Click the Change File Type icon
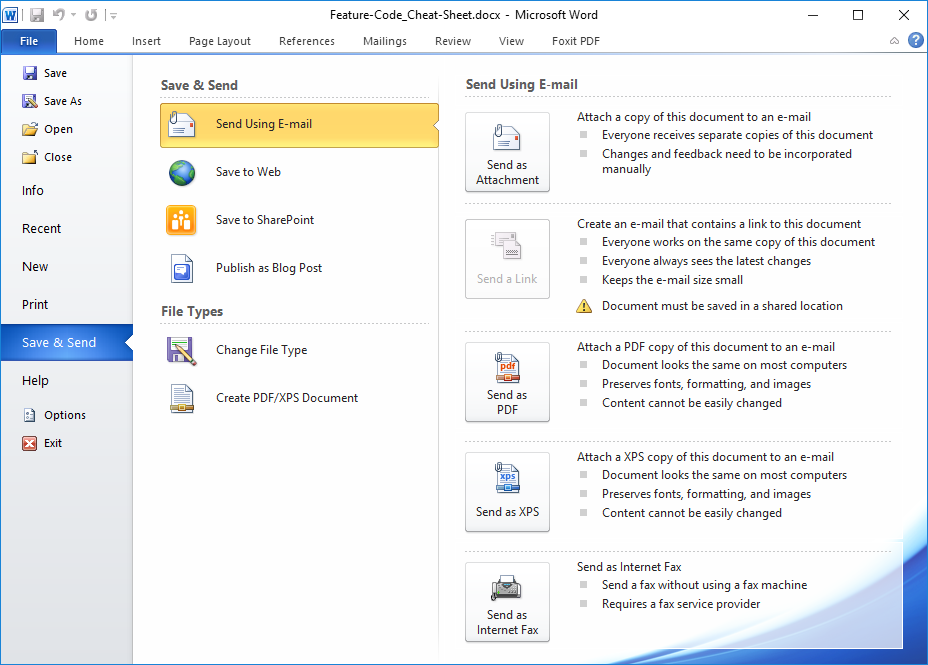 [181, 350]
